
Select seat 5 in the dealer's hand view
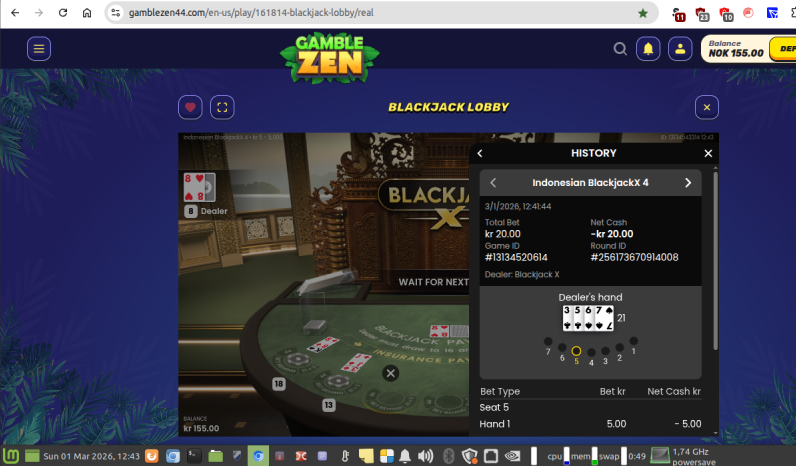point(576,351)
